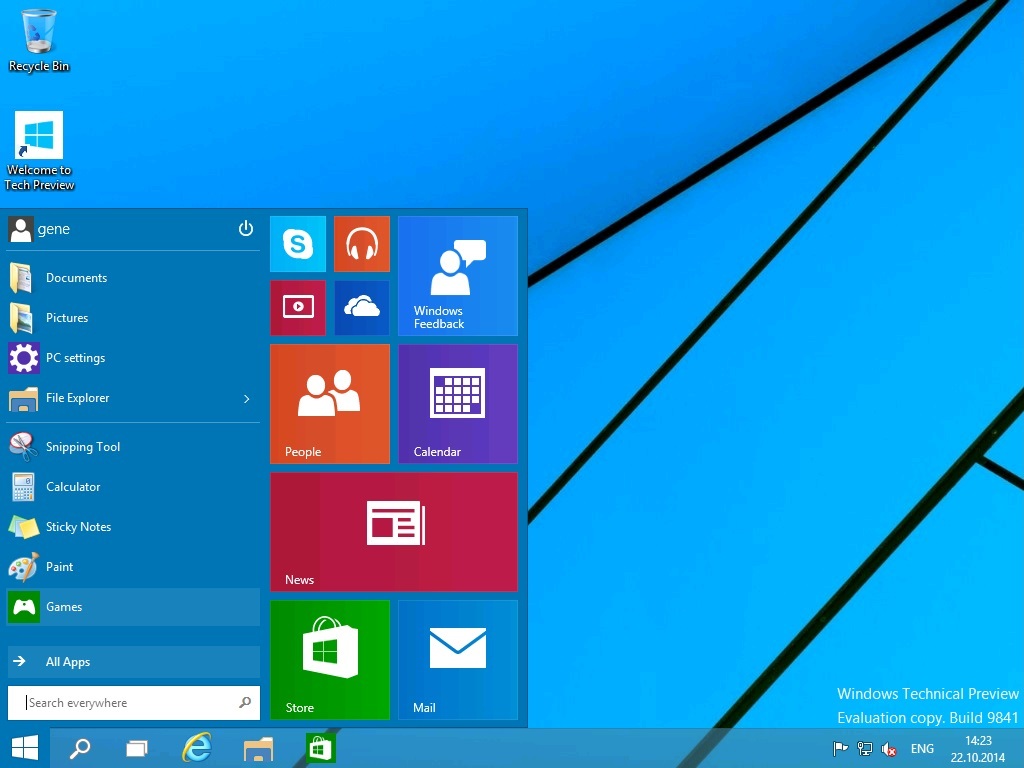Open the Calendar tile

point(457,404)
